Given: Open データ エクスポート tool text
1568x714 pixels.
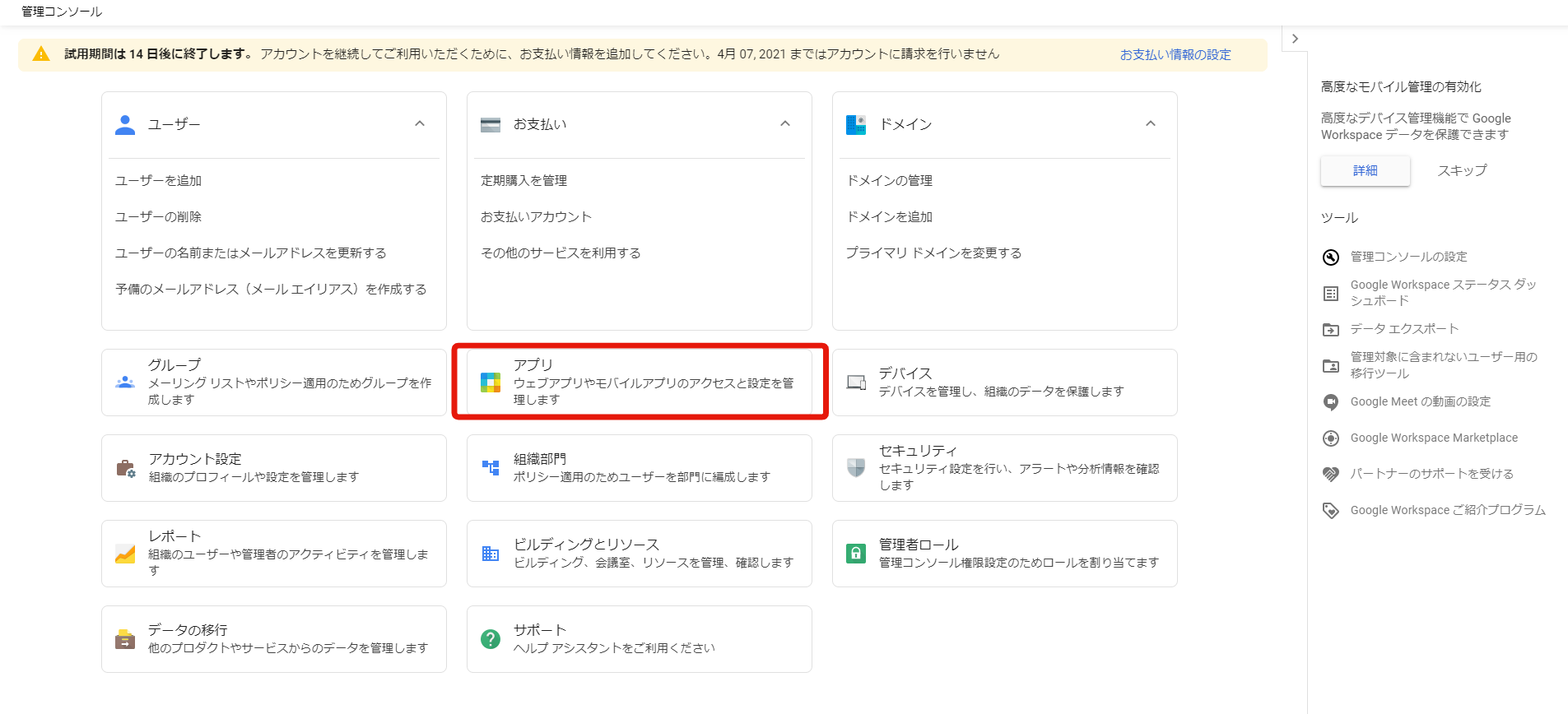Looking at the screenshot, I should 1405,329.
